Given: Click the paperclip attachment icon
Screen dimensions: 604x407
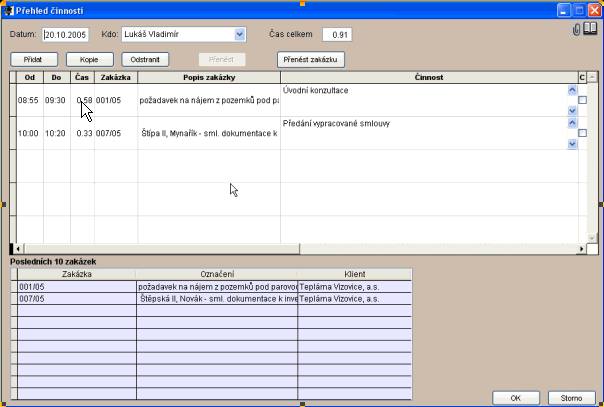Looking at the screenshot, I should 577,30.
